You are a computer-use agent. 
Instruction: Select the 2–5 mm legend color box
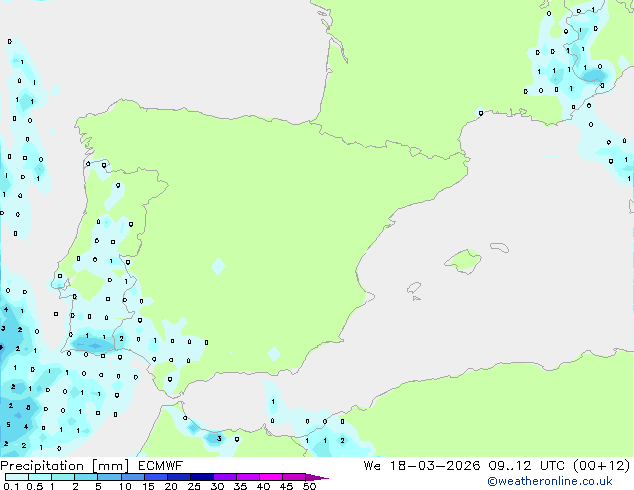click(86, 477)
